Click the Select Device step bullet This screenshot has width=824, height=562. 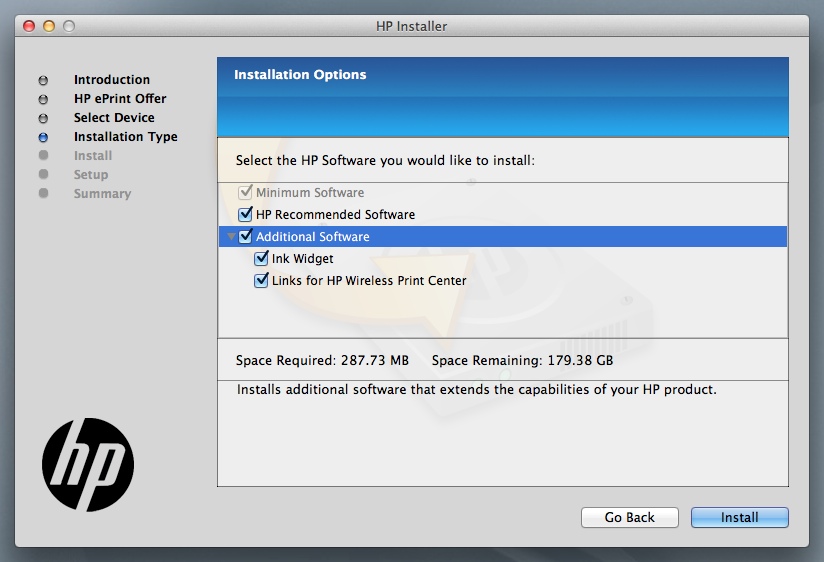[x=43, y=118]
